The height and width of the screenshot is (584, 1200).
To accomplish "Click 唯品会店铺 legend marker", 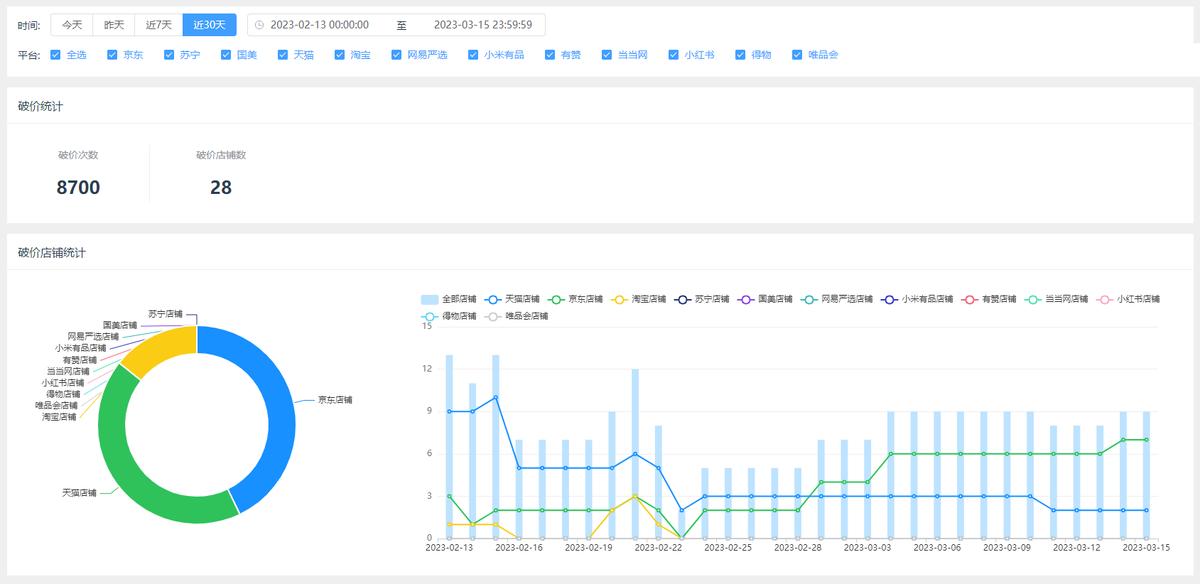I will pyautogui.click(x=493, y=316).
